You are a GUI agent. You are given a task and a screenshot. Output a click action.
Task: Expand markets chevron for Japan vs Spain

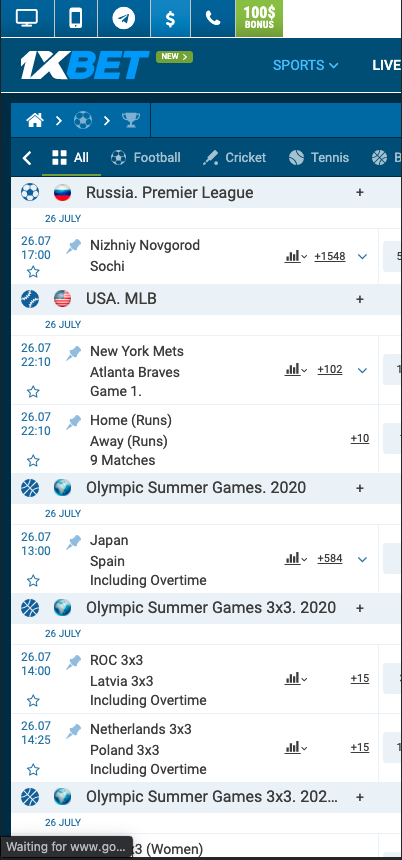pyautogui.click(x=362, y=559)
